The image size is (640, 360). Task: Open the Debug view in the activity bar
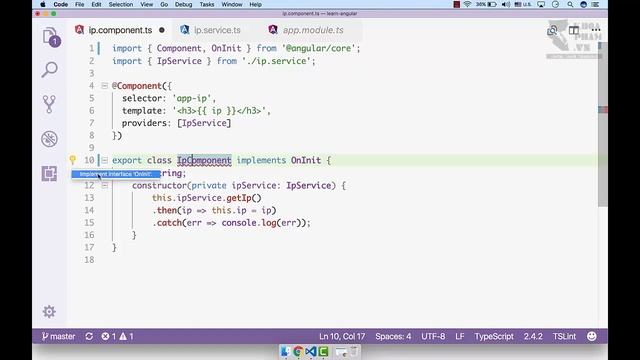tap(49, 139)
